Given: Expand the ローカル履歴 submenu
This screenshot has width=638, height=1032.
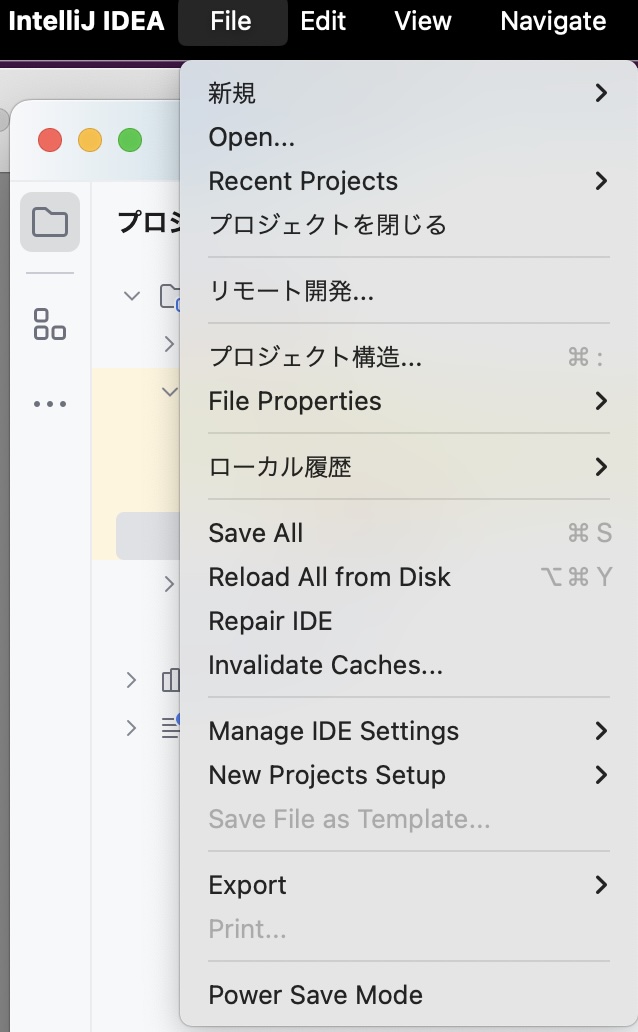Looking at the screenshot, I should tap(408, 467).
